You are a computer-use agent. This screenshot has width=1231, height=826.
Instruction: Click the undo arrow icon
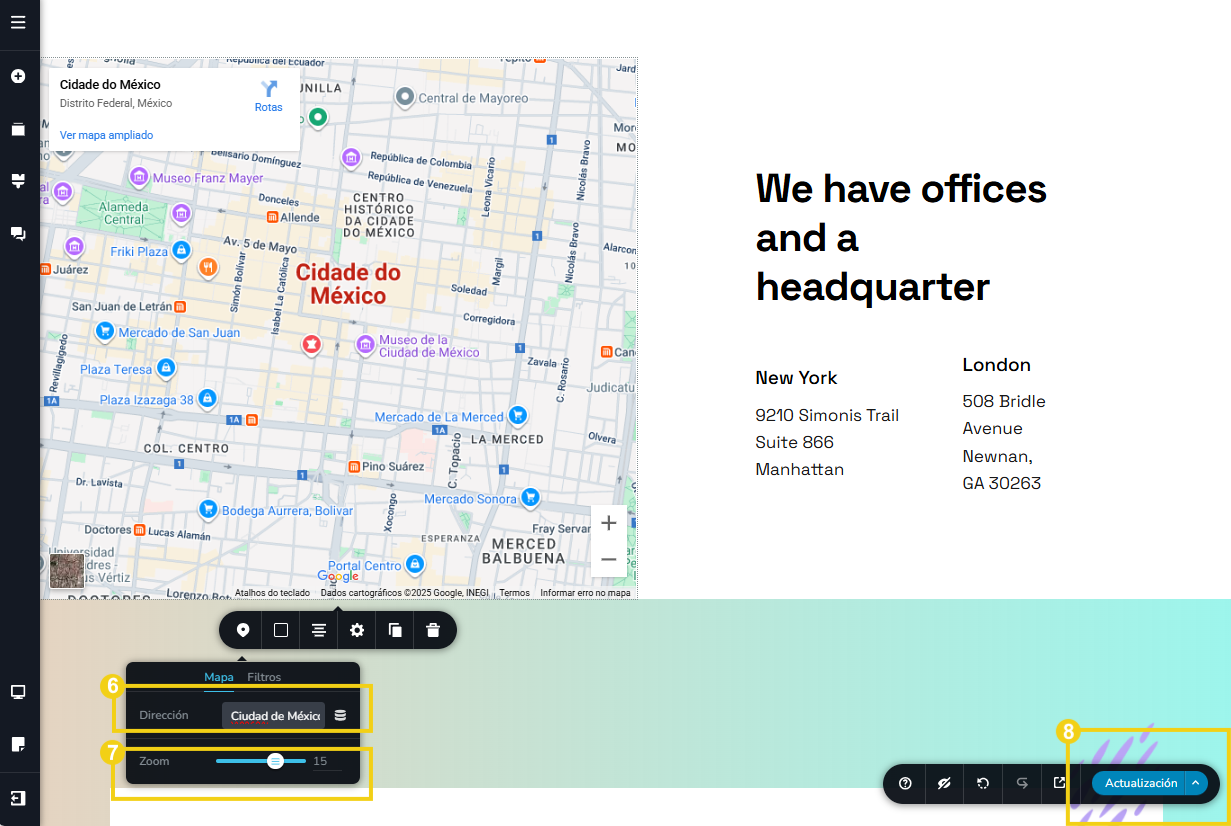(983, 783)
